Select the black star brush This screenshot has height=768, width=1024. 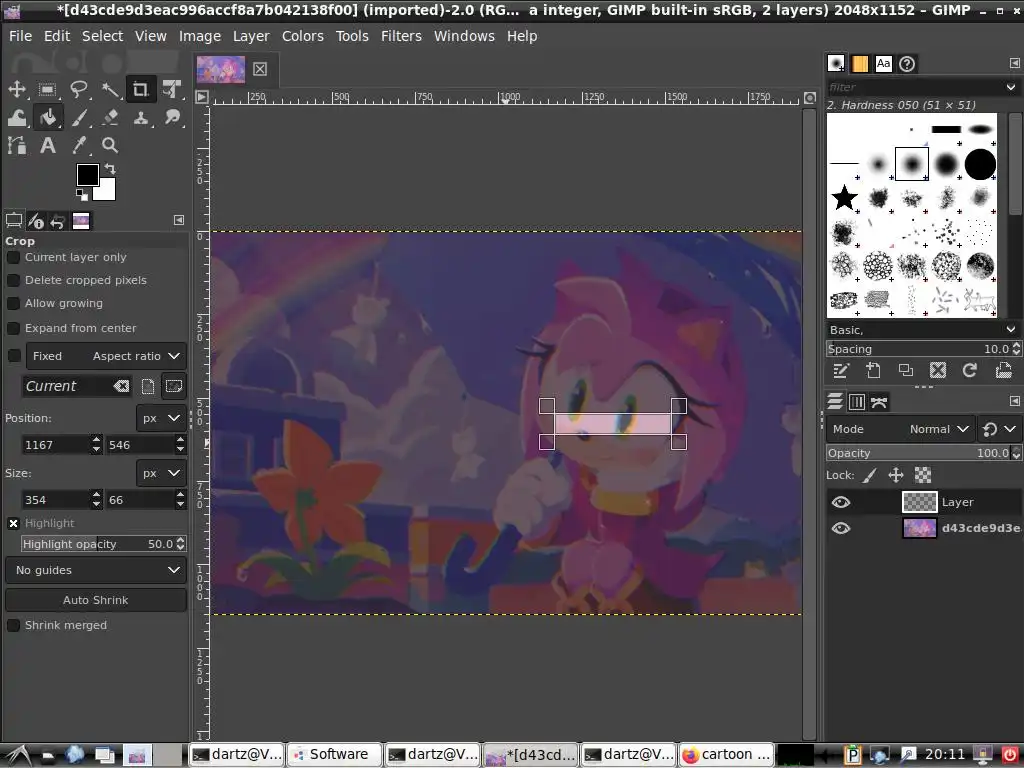click(844, 197)
